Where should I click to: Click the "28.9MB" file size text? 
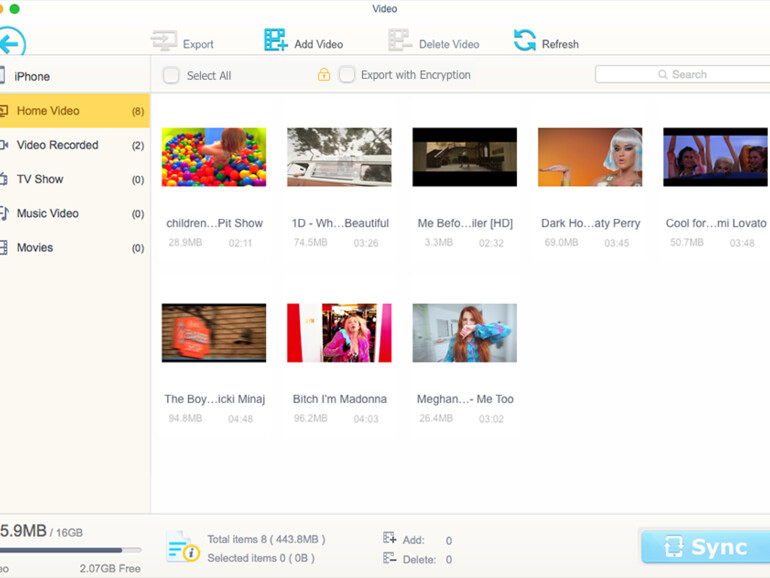[185, 243]
